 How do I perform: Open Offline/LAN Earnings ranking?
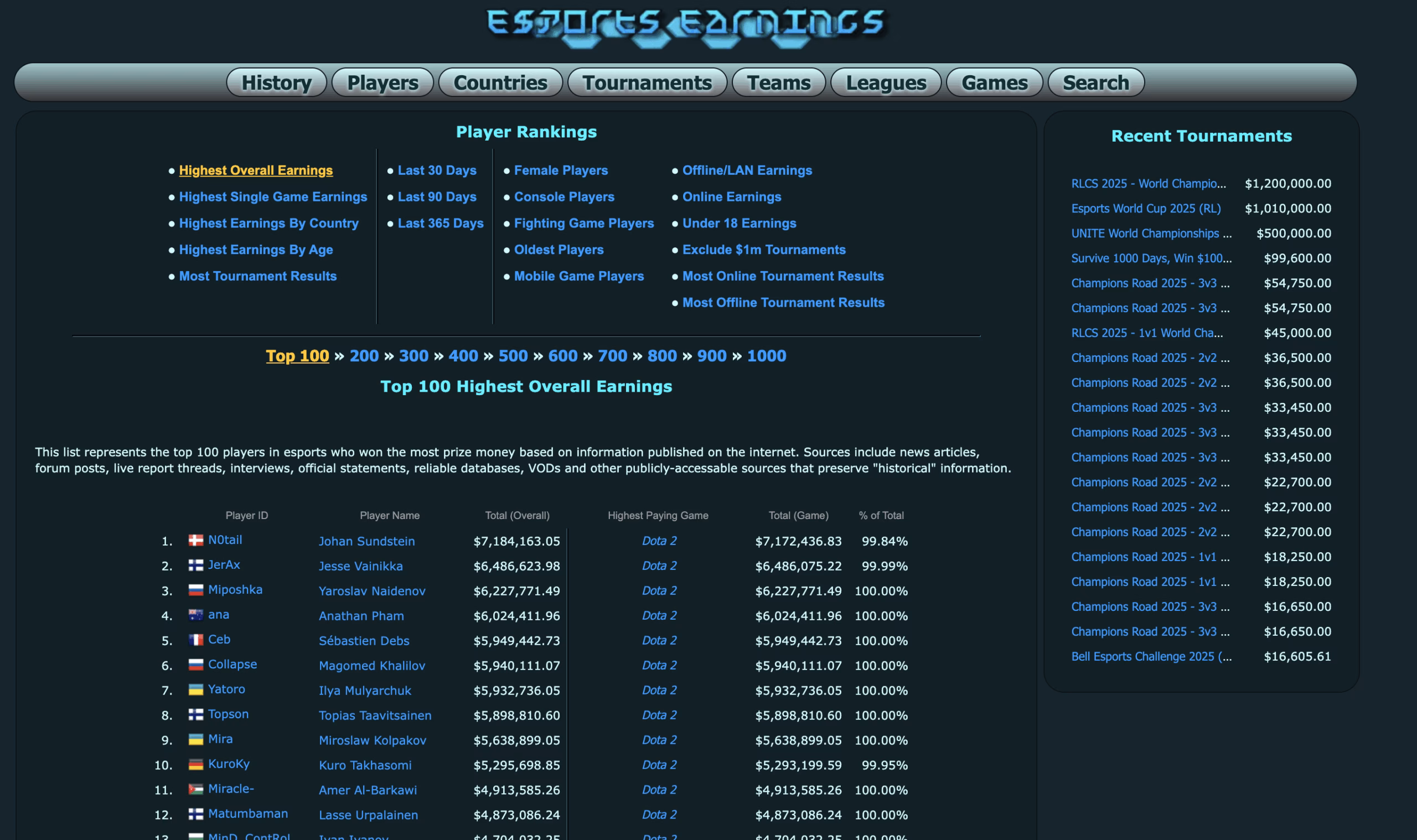click(x=747, y=170)
